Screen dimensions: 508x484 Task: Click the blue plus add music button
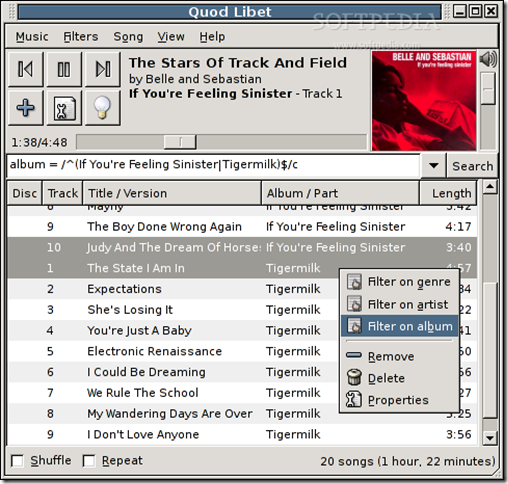[x=26, y=108]
